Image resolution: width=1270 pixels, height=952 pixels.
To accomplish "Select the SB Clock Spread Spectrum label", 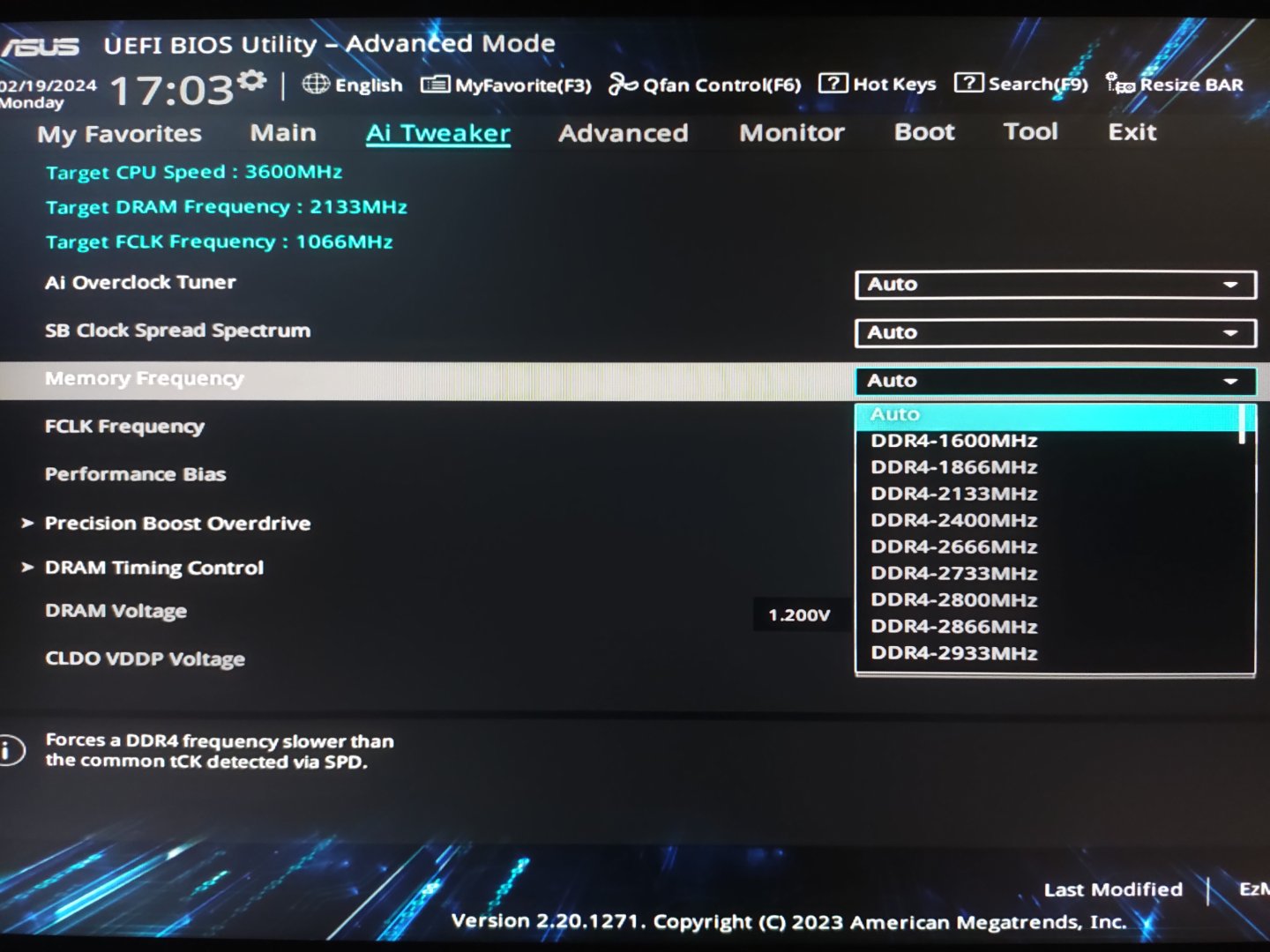I will pyautogui.click(x=177, y=331).
